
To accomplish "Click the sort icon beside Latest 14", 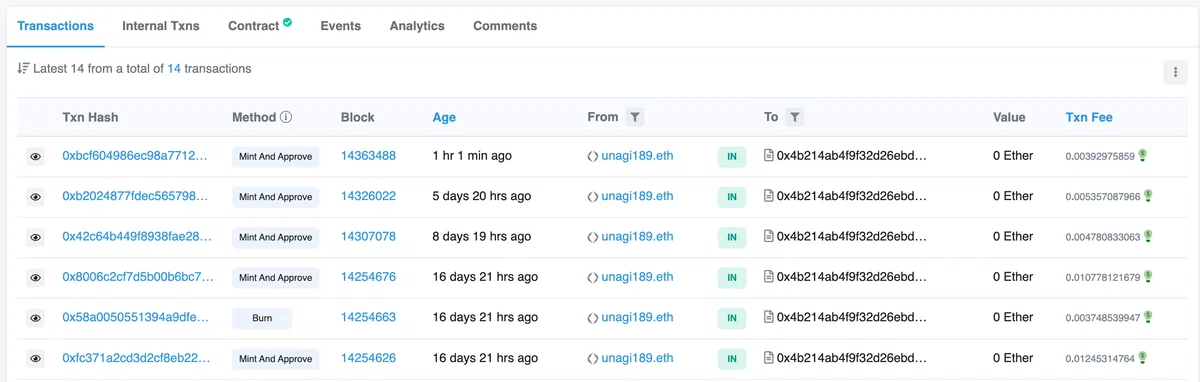I will click(23, 69).
